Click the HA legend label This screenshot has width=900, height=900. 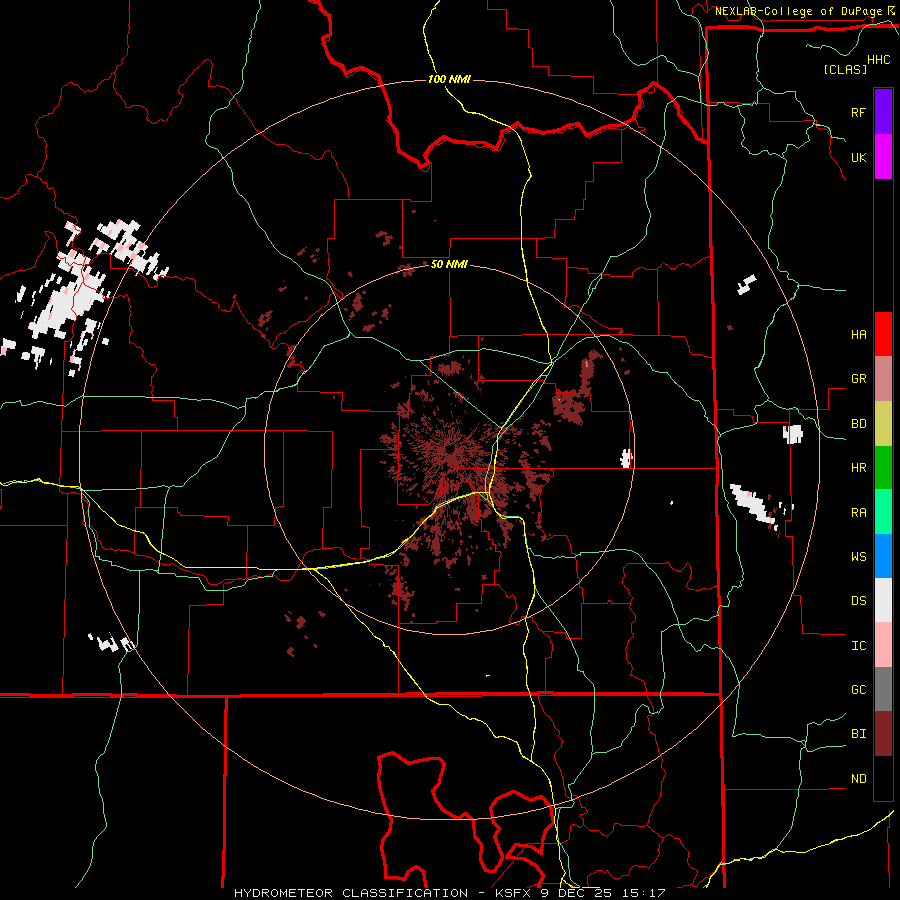click(858, 334)
